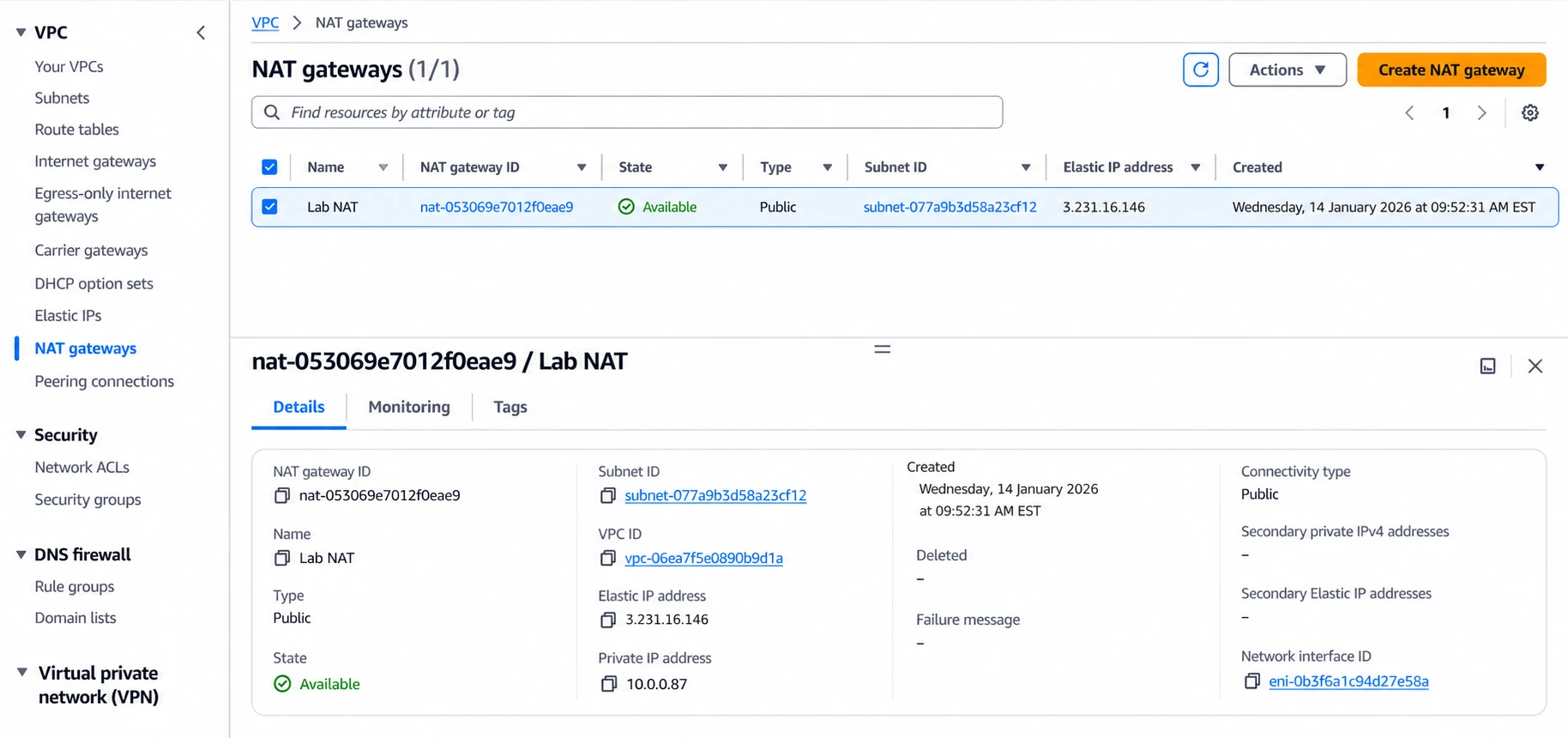Uncheck the Lab NAT row checkbox
Screen dimensions: 1568x738
[269, 207]
